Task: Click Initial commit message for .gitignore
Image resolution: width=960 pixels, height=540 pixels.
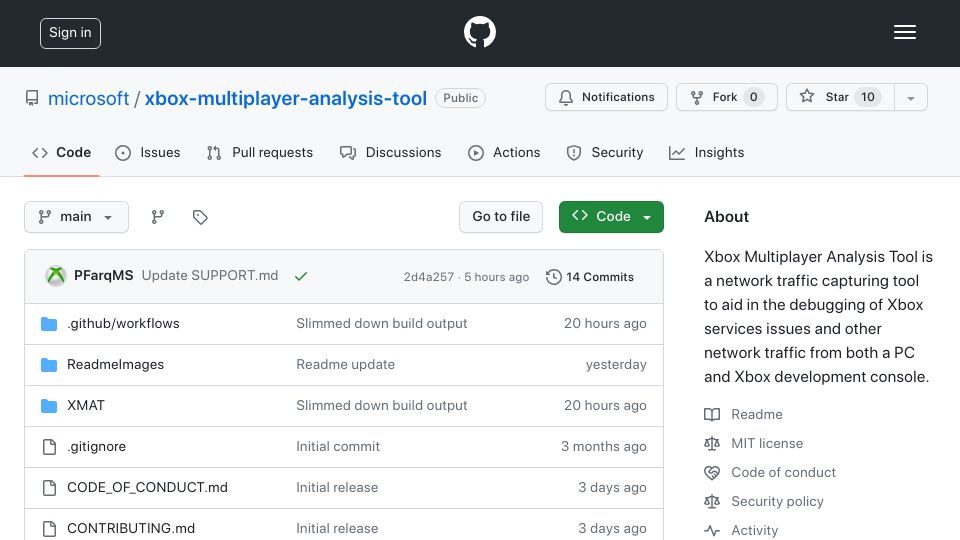Action: (x=338, y=446)
